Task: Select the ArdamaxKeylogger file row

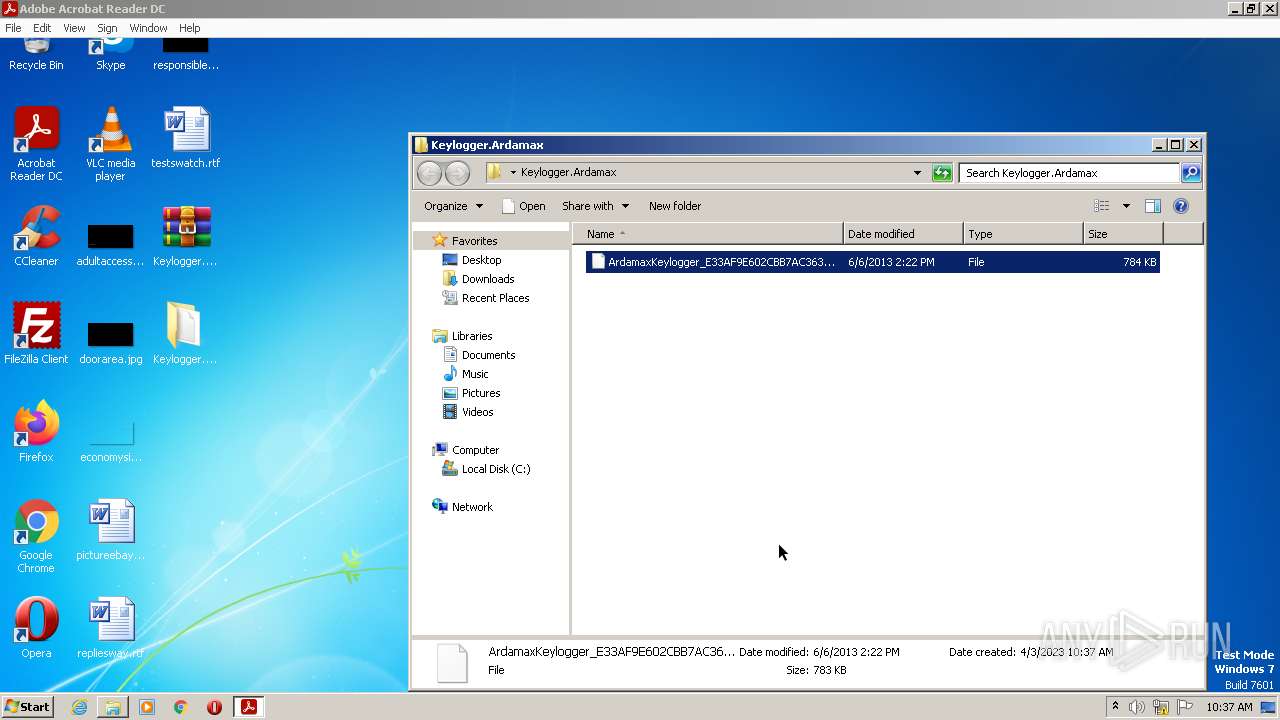Action: (x=872, y=262)
